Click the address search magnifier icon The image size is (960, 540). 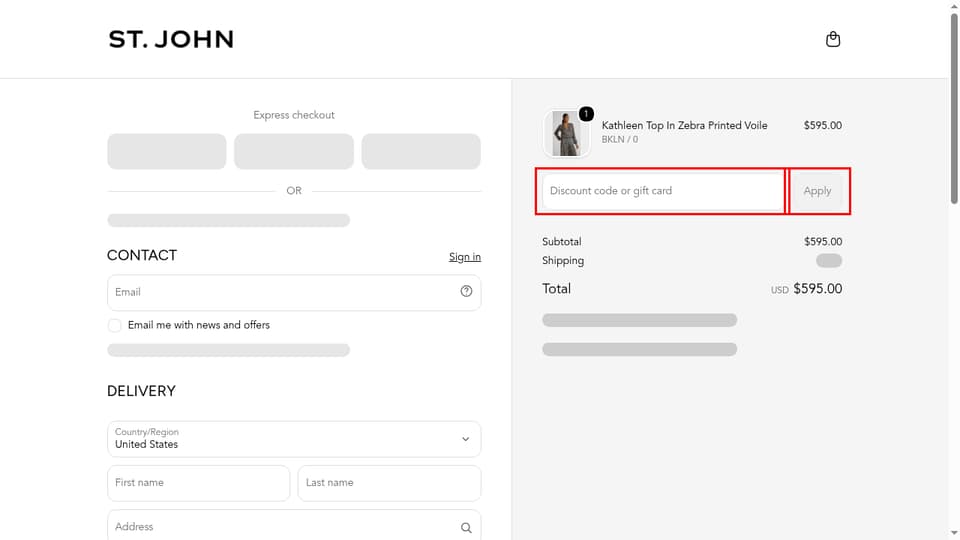(x=466, y=527)
